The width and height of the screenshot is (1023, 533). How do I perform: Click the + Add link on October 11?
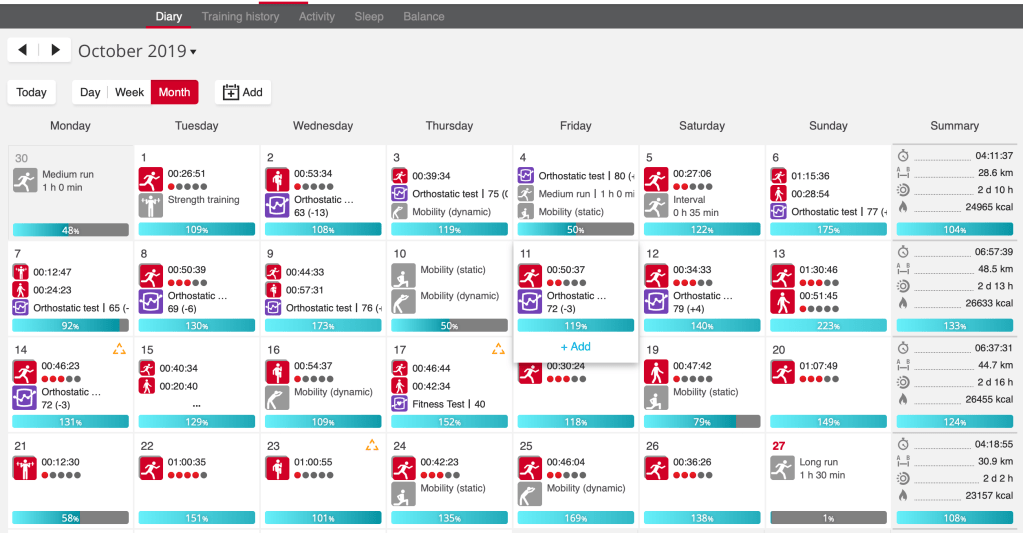pyautogui.click(x=575, y=347)
